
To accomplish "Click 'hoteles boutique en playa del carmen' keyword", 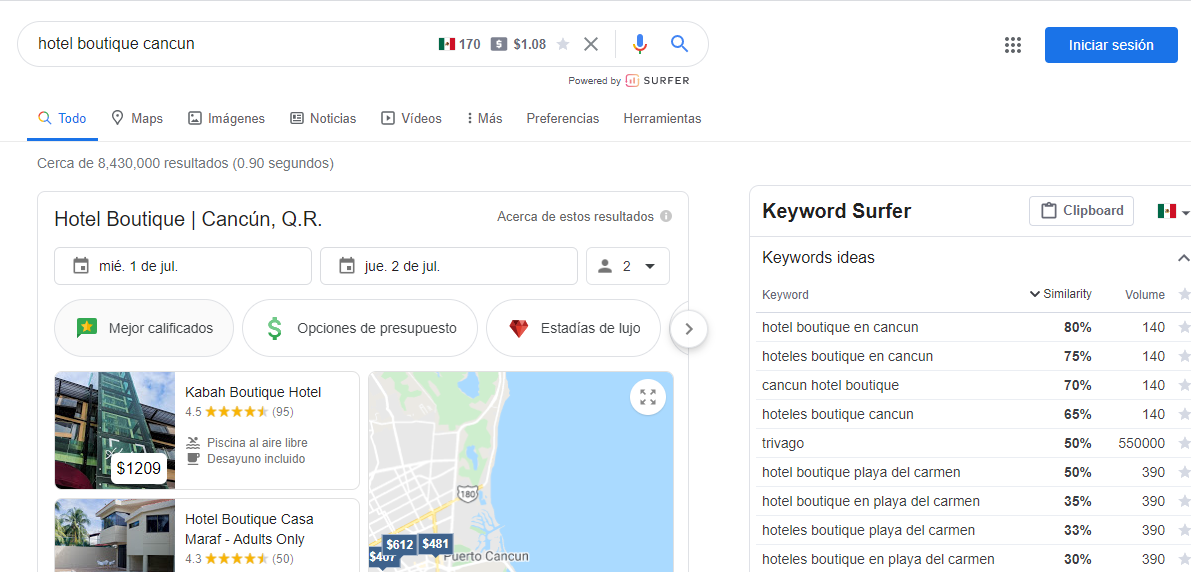I will [878, 559].
